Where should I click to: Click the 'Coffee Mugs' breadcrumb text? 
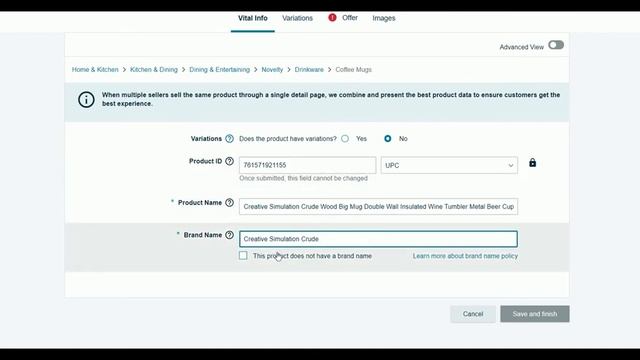[x=353, y=70]
